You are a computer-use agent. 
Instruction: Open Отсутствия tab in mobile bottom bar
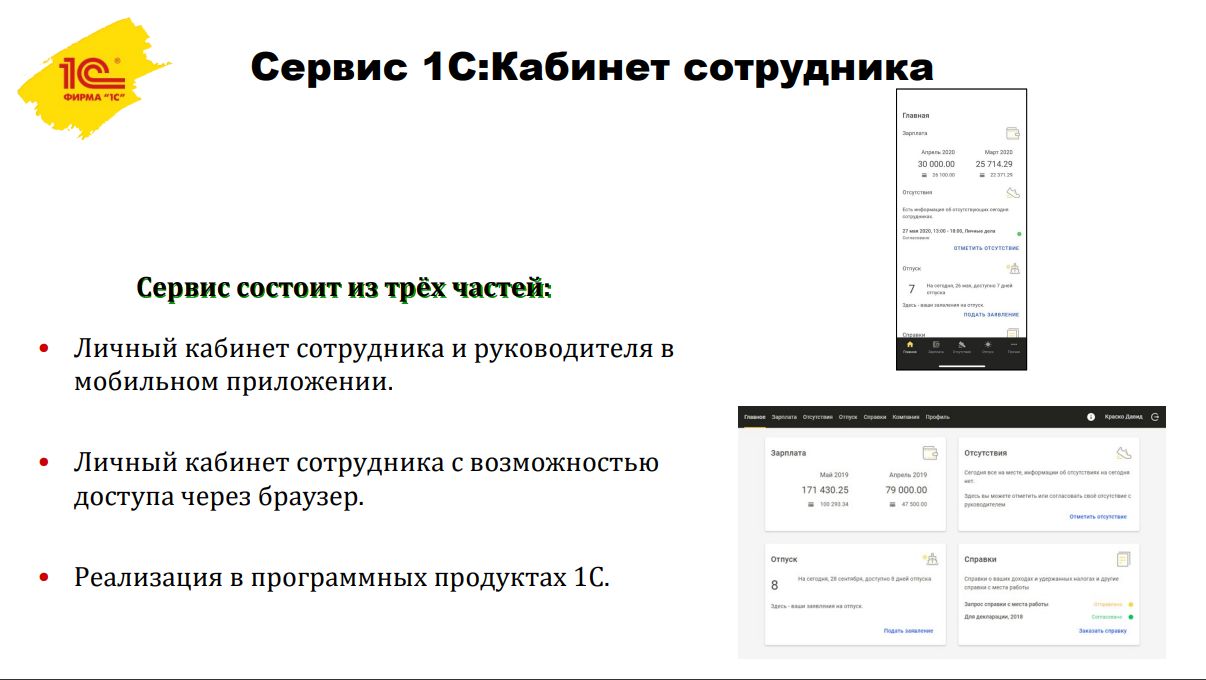tap(962, 347)
